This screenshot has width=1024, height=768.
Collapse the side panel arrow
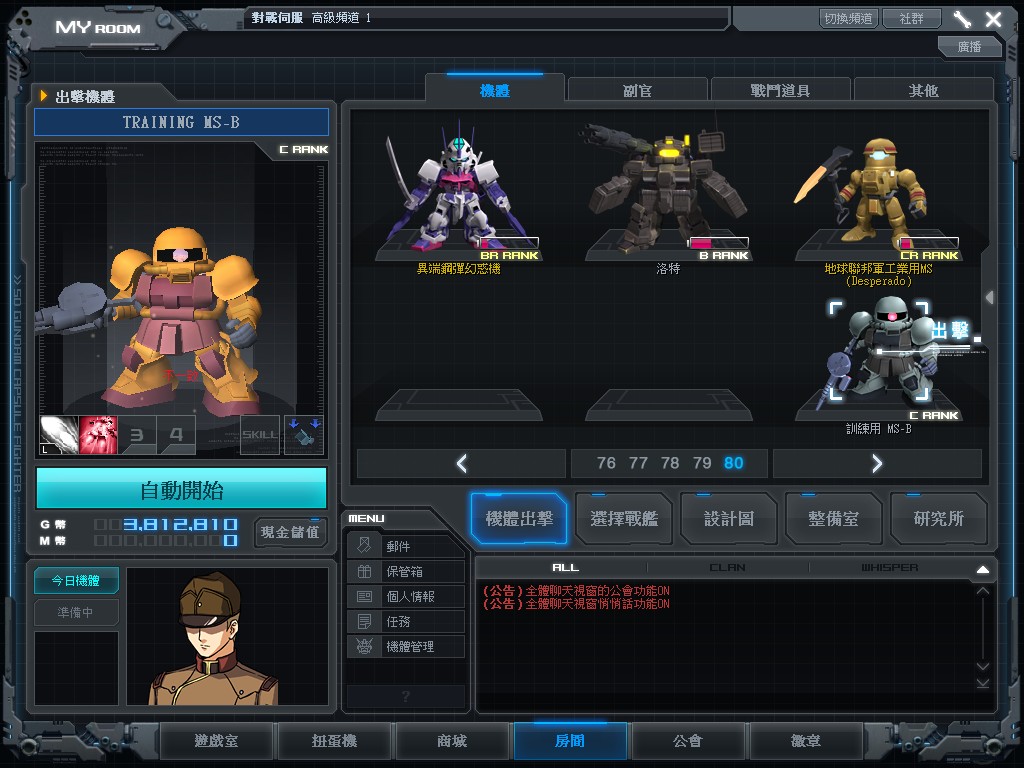(x=990, y=297)
